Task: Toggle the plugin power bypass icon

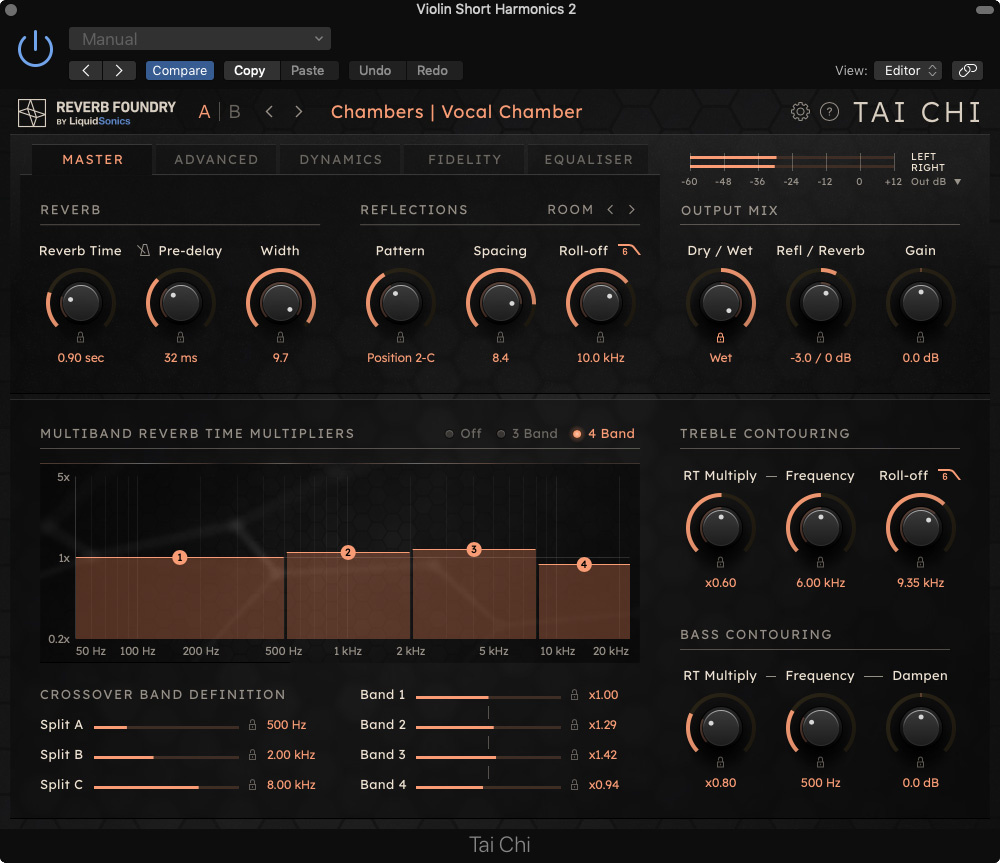Action: click(x=35, y=49)
